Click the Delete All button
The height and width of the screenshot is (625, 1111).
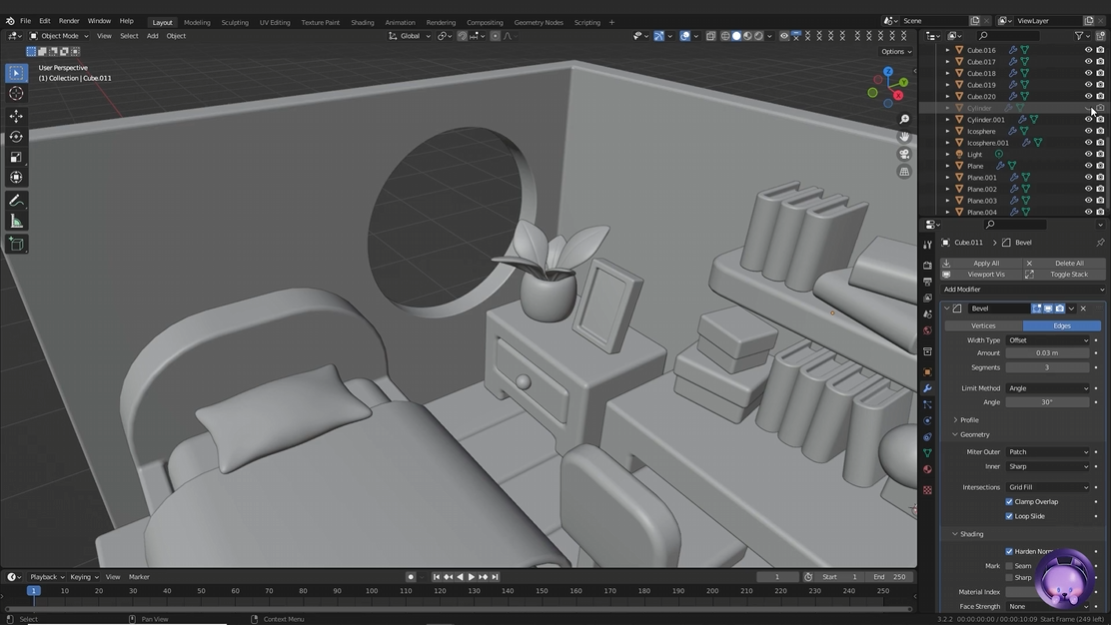tap(1064, 263)
